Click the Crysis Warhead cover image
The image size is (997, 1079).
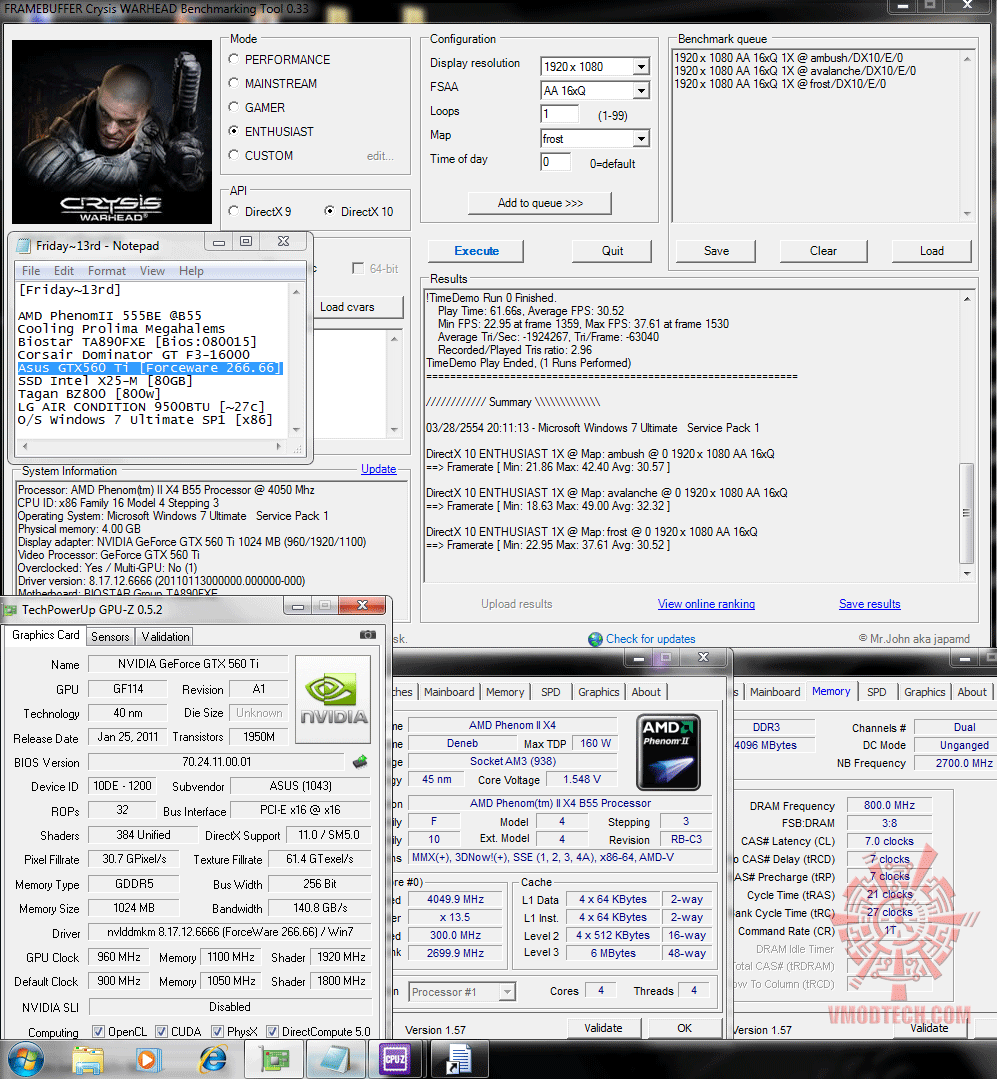click(112, 131)
